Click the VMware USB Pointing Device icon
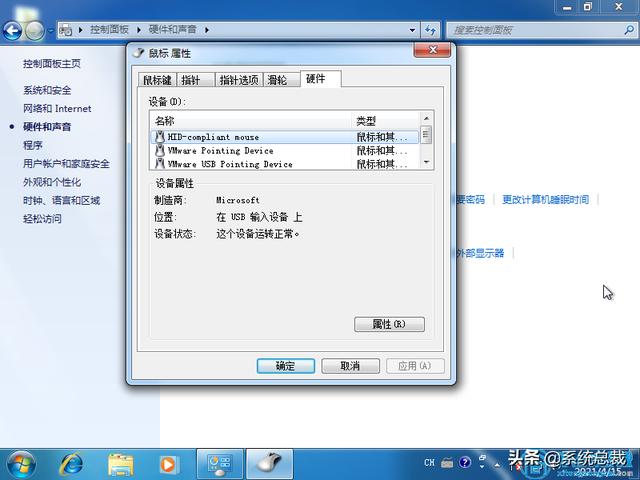This screenshot has width=640, height=480. [160, 164]
